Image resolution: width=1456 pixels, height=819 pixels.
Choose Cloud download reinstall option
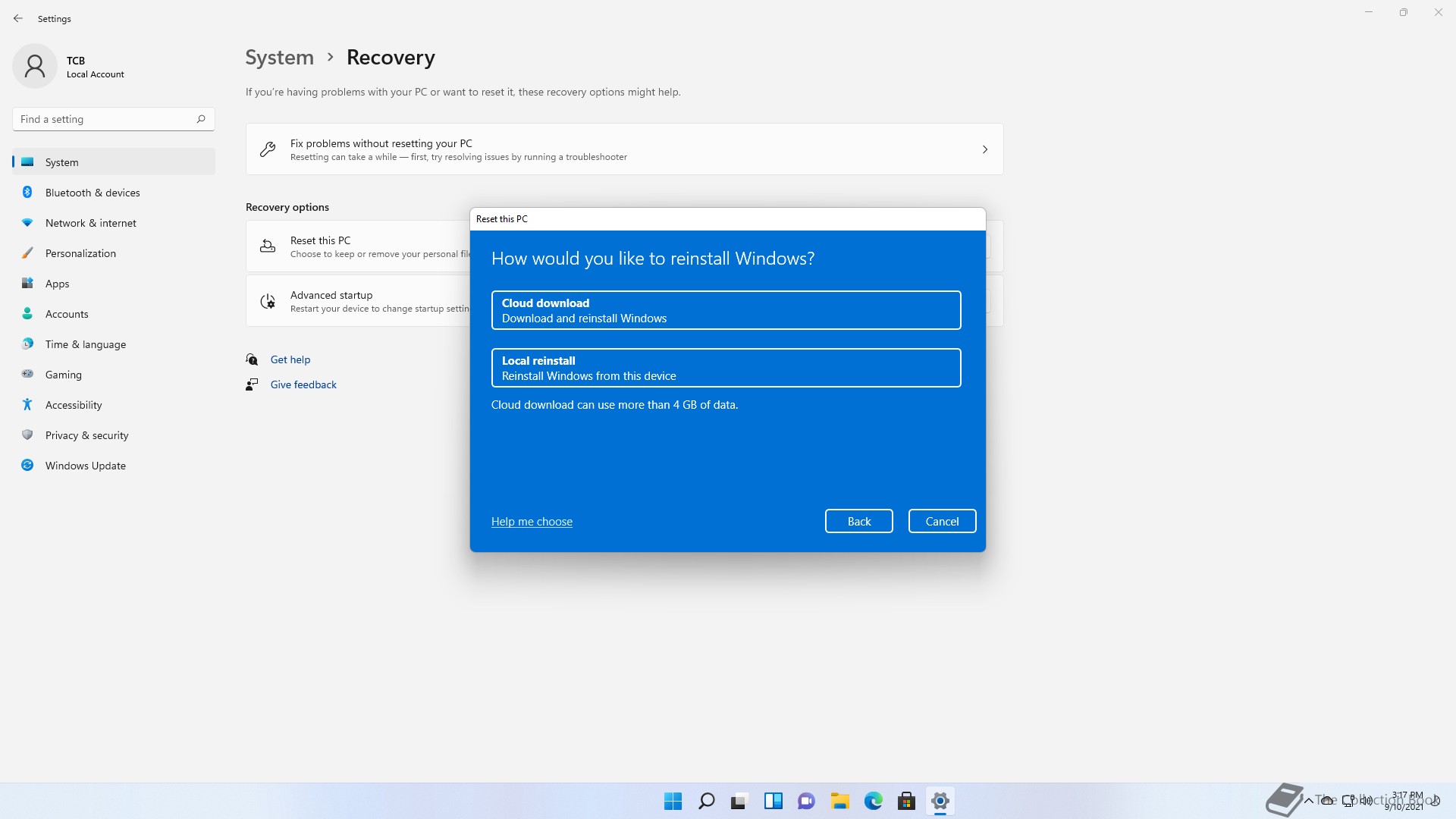pos(726,310)
